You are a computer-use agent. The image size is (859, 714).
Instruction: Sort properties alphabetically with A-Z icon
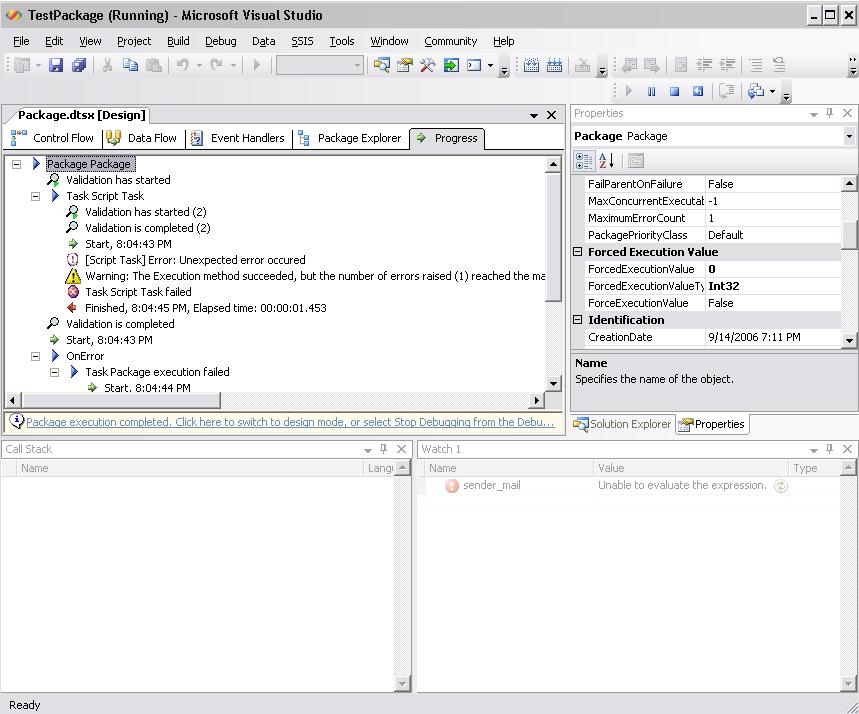[x=606, y=161]
